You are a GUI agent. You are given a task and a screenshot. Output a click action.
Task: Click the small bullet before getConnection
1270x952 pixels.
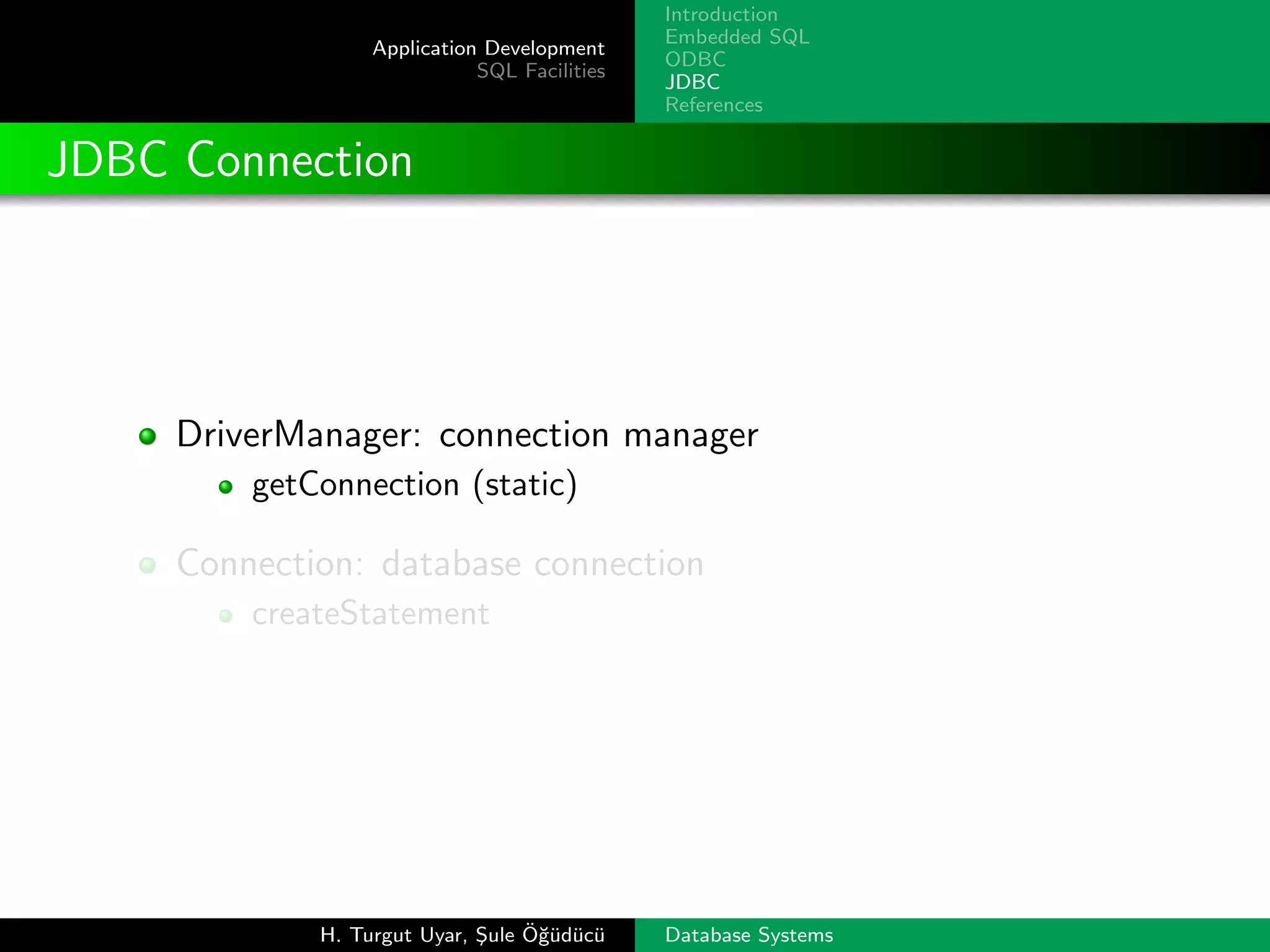(226, 487)
